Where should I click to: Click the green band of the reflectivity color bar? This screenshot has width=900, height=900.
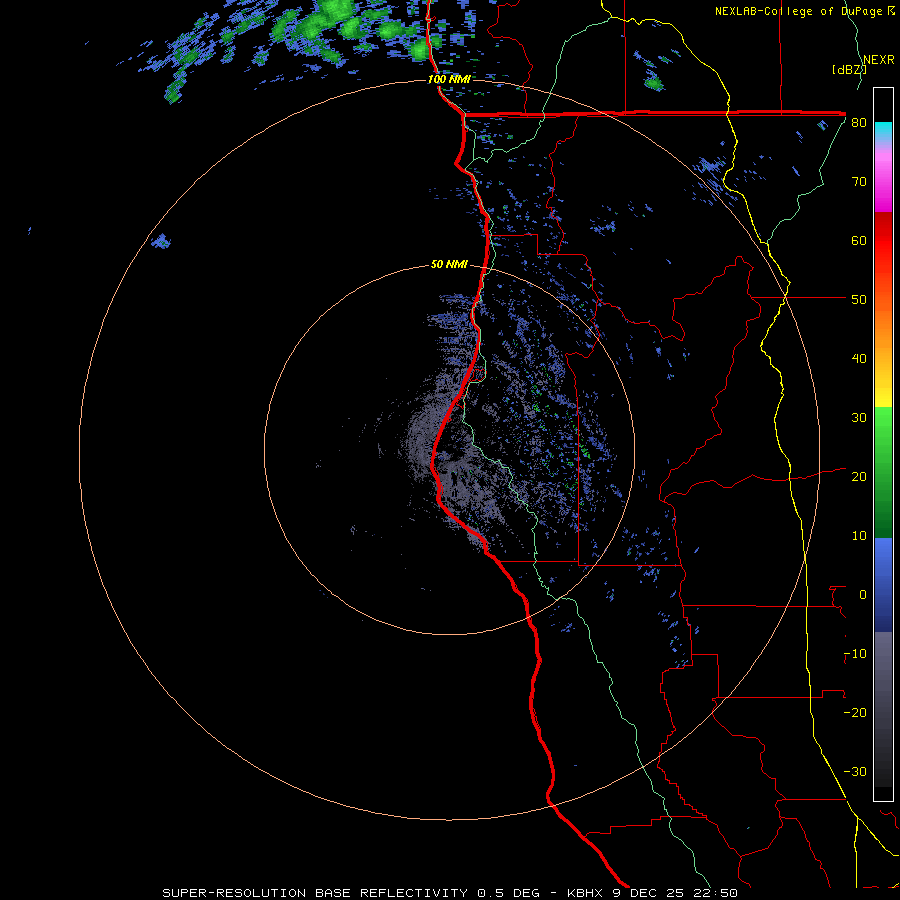coord(883,472)
